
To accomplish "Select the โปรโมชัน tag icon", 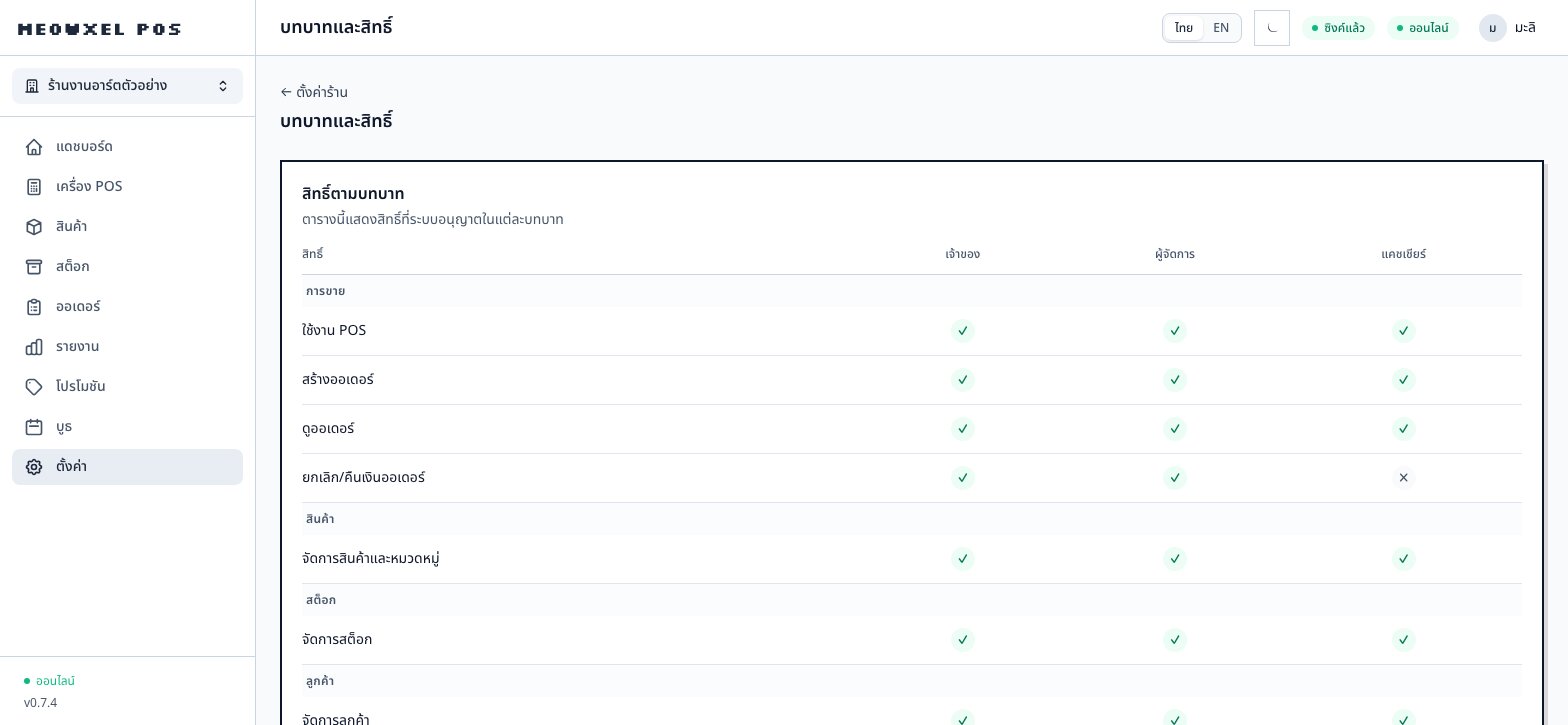I will click(x=34, y=387).
